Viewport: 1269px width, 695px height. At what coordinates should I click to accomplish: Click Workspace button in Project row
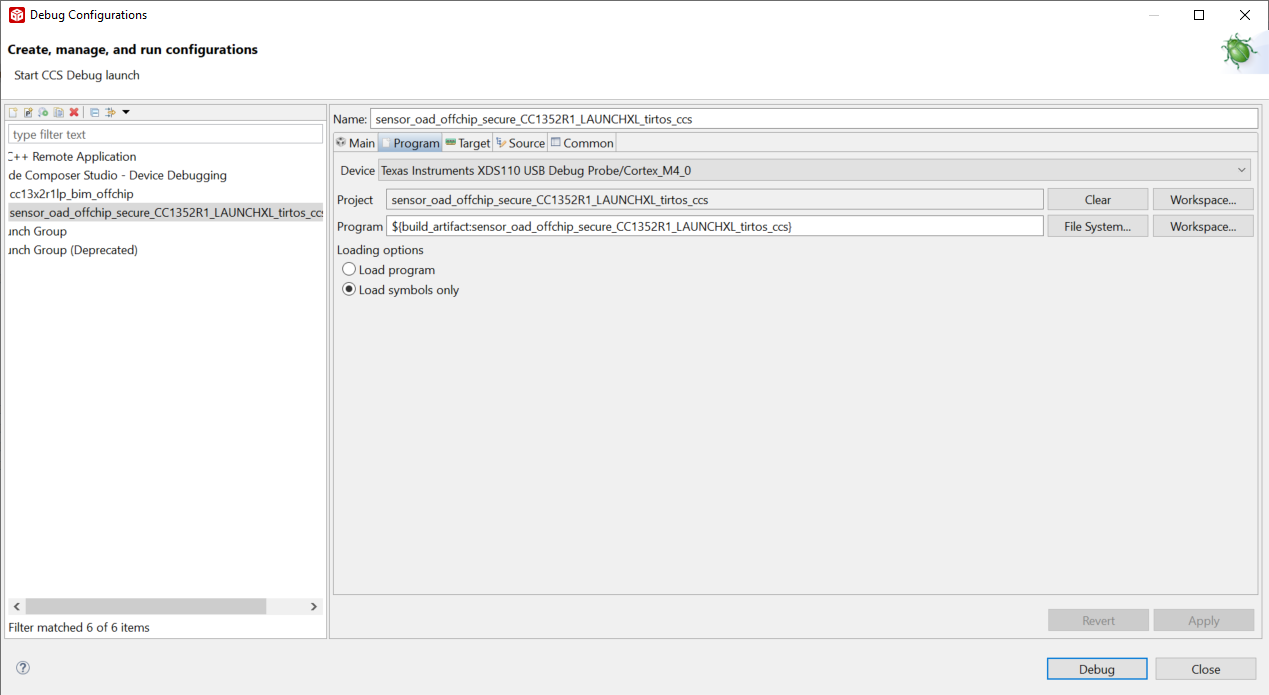(x=1203, y=200)
